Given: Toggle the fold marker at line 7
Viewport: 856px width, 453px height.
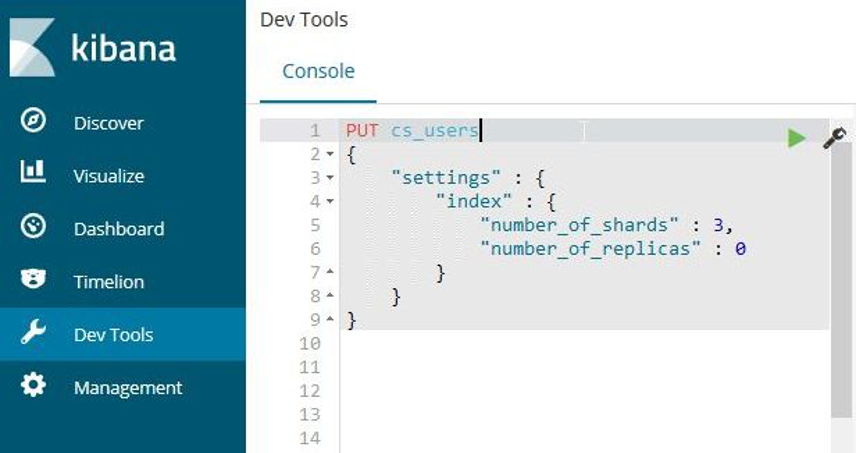Looking at the screenshot, I should pos(329,273).
